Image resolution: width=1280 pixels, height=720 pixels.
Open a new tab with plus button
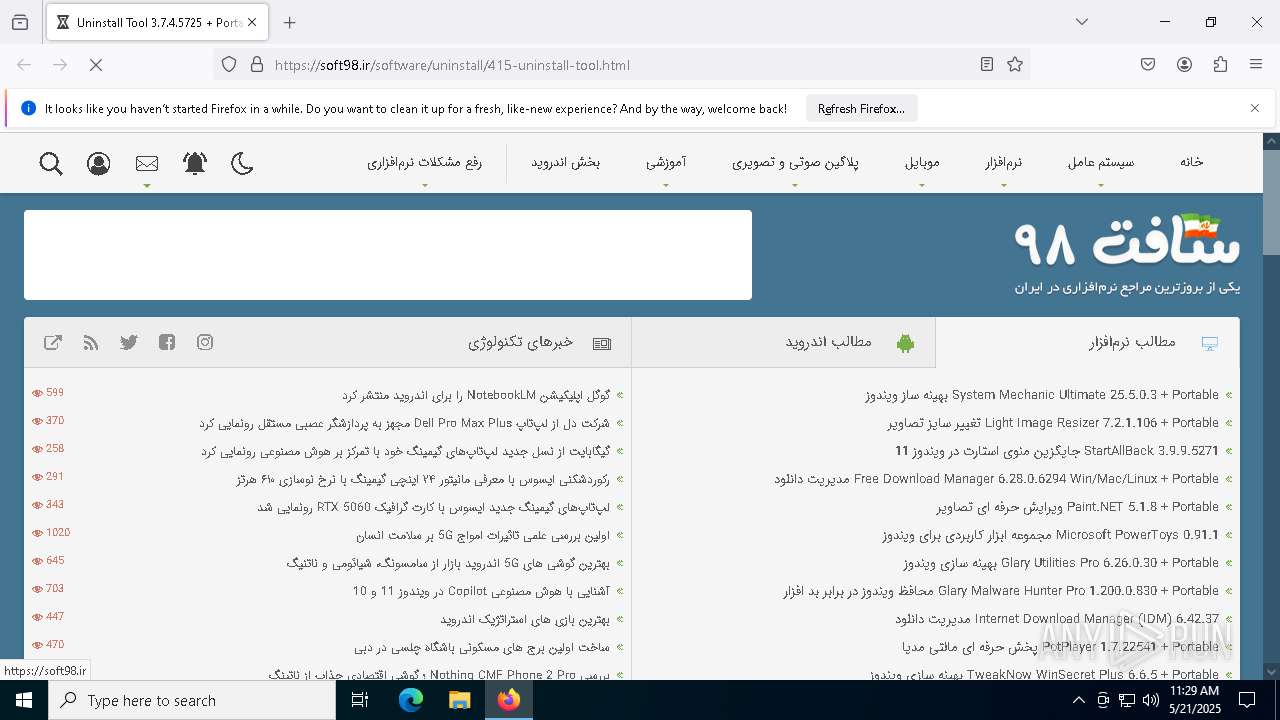pos(290,22)
